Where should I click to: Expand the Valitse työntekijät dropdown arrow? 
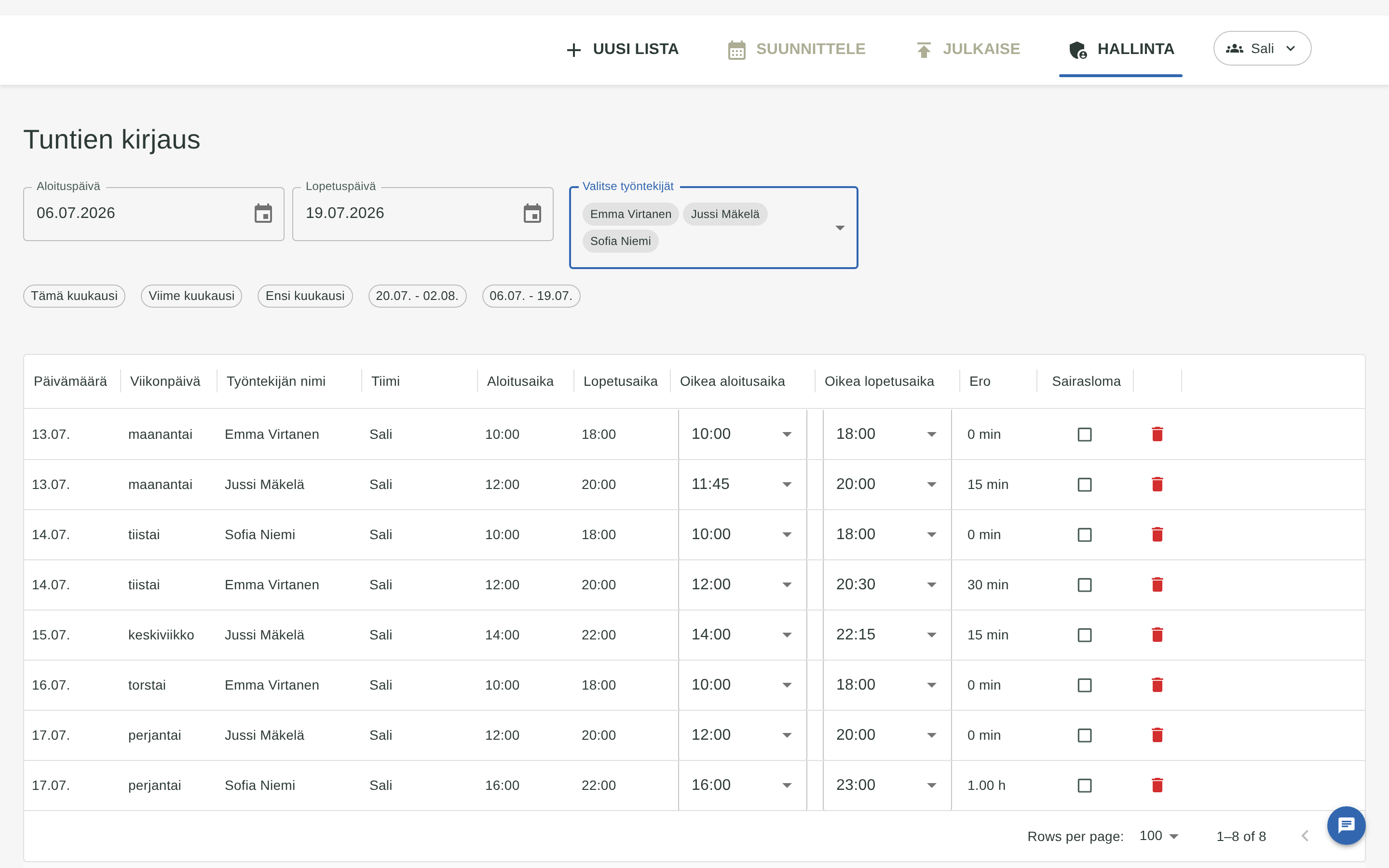point(840,228)
